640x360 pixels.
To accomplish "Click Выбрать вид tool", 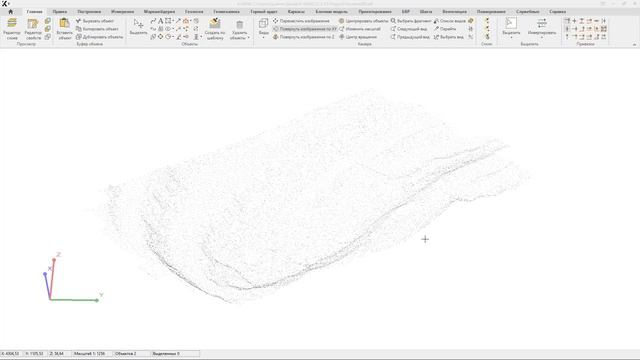I will (x=449, y=37).
